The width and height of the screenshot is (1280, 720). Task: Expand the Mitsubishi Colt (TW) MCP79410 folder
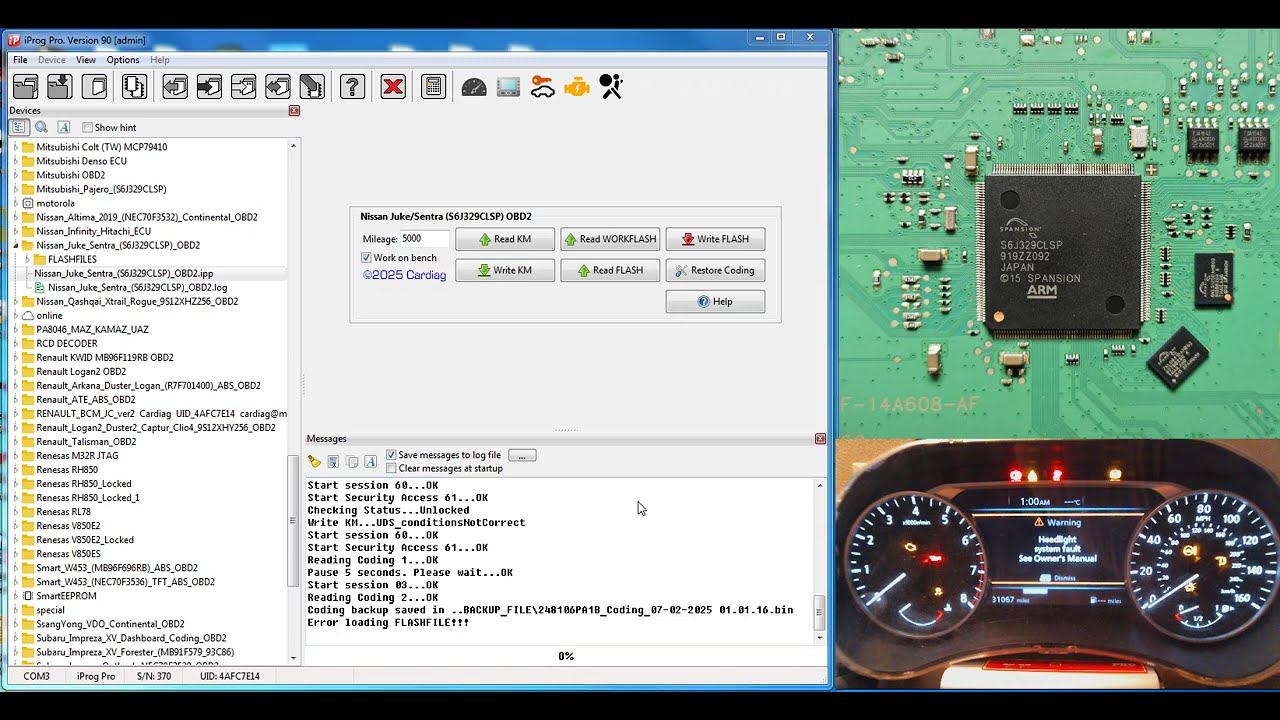point(16,147)
